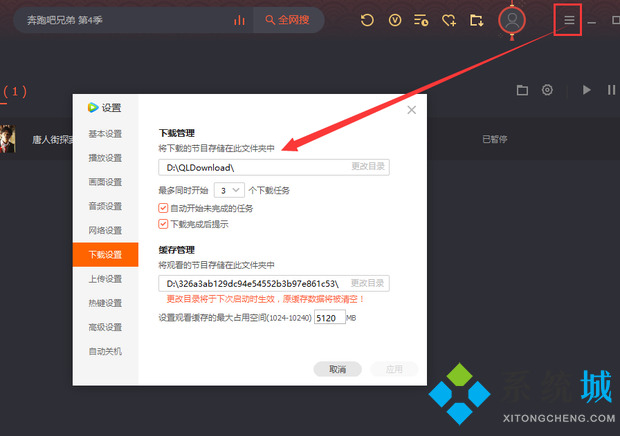
Task: Select 热键设置 in settings sidebar
Action: [105, 303]
